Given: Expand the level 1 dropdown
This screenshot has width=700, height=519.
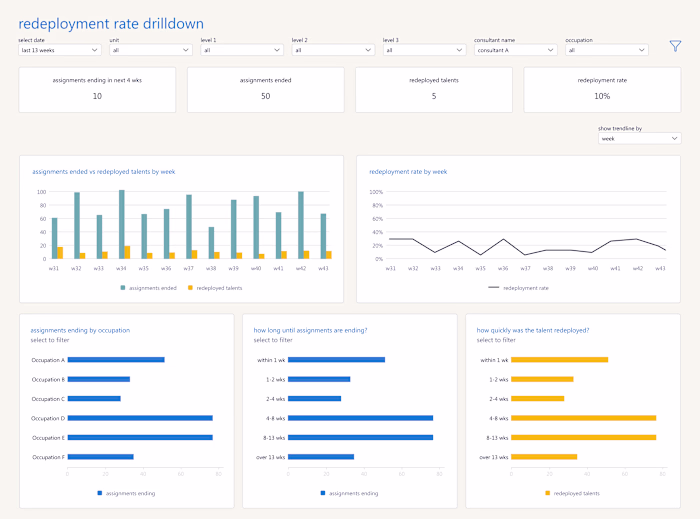Looking at the screenshot, I should pos(242,50).
